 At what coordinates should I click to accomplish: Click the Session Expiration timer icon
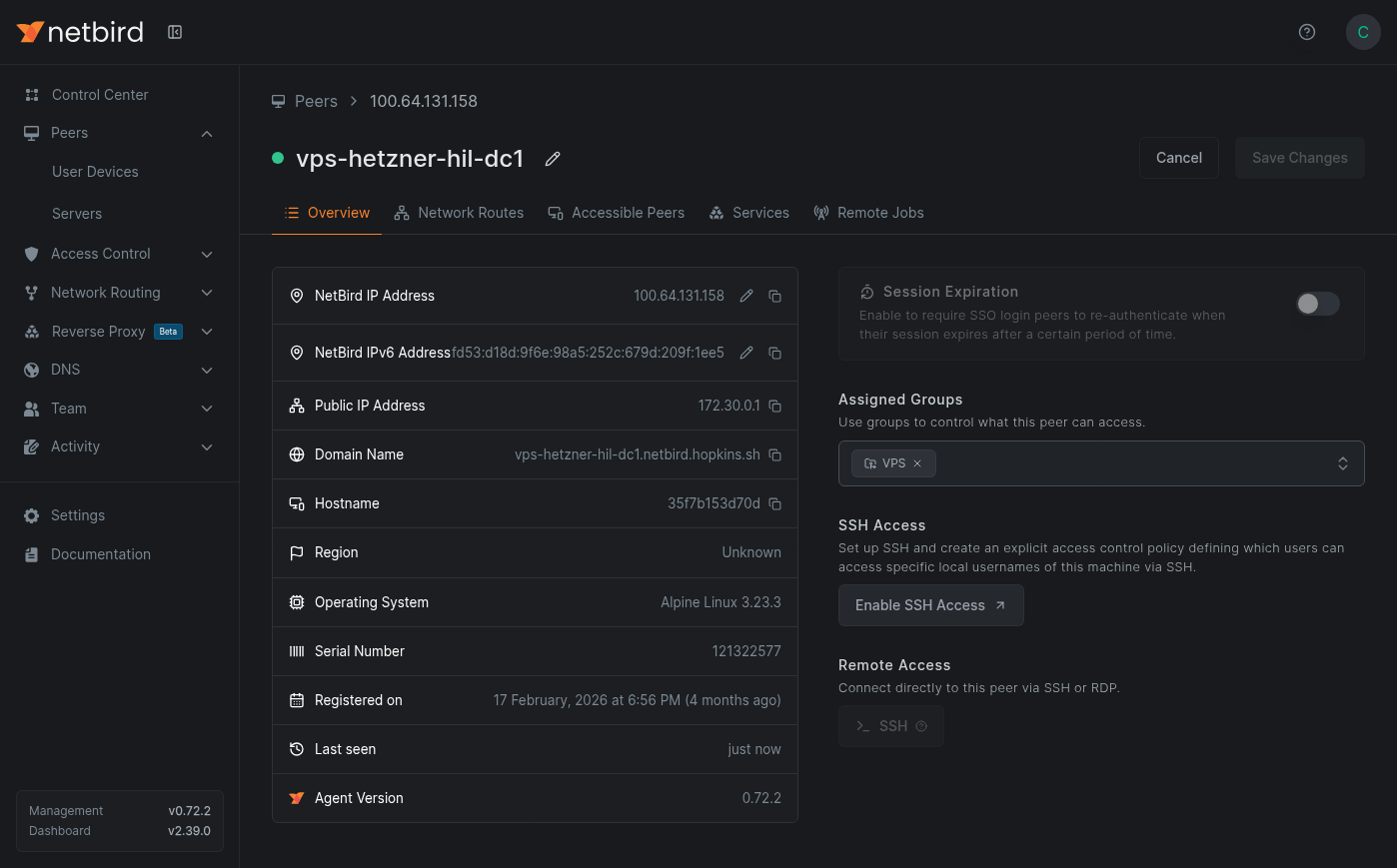(x=867, y=292)
